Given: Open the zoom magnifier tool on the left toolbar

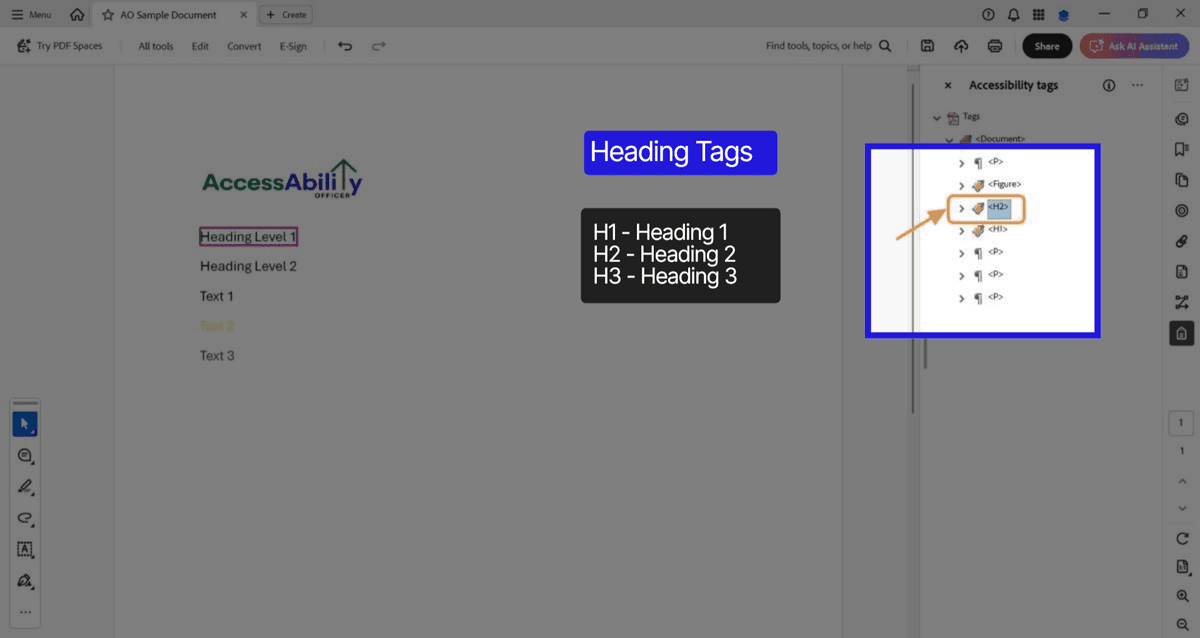Looking at the screenshot, I should coord(25,455).
